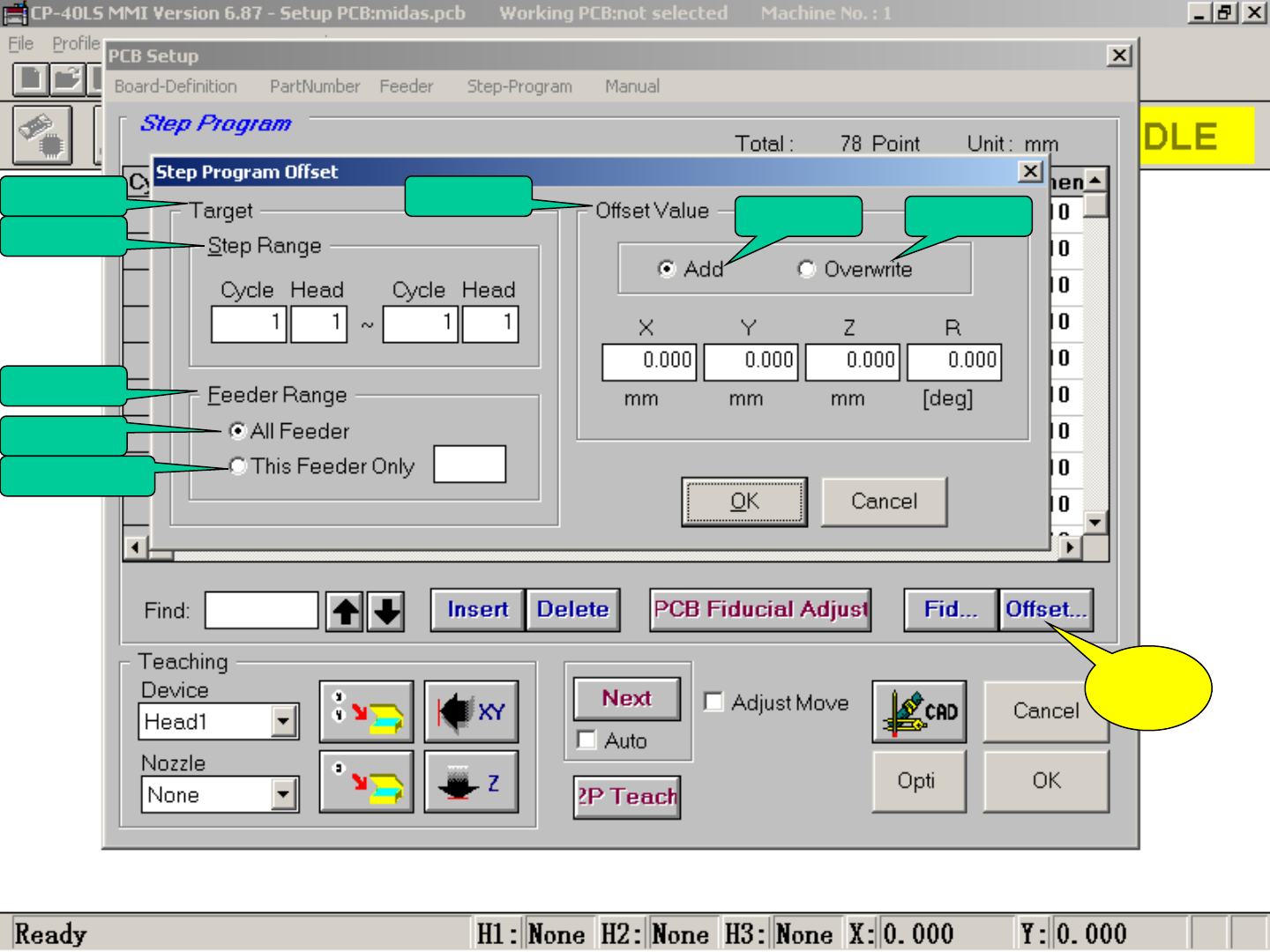Click OK in Step Program Offset dialog
The image size is (1270, 952).
pyautogui.click(x=743, y=502)
